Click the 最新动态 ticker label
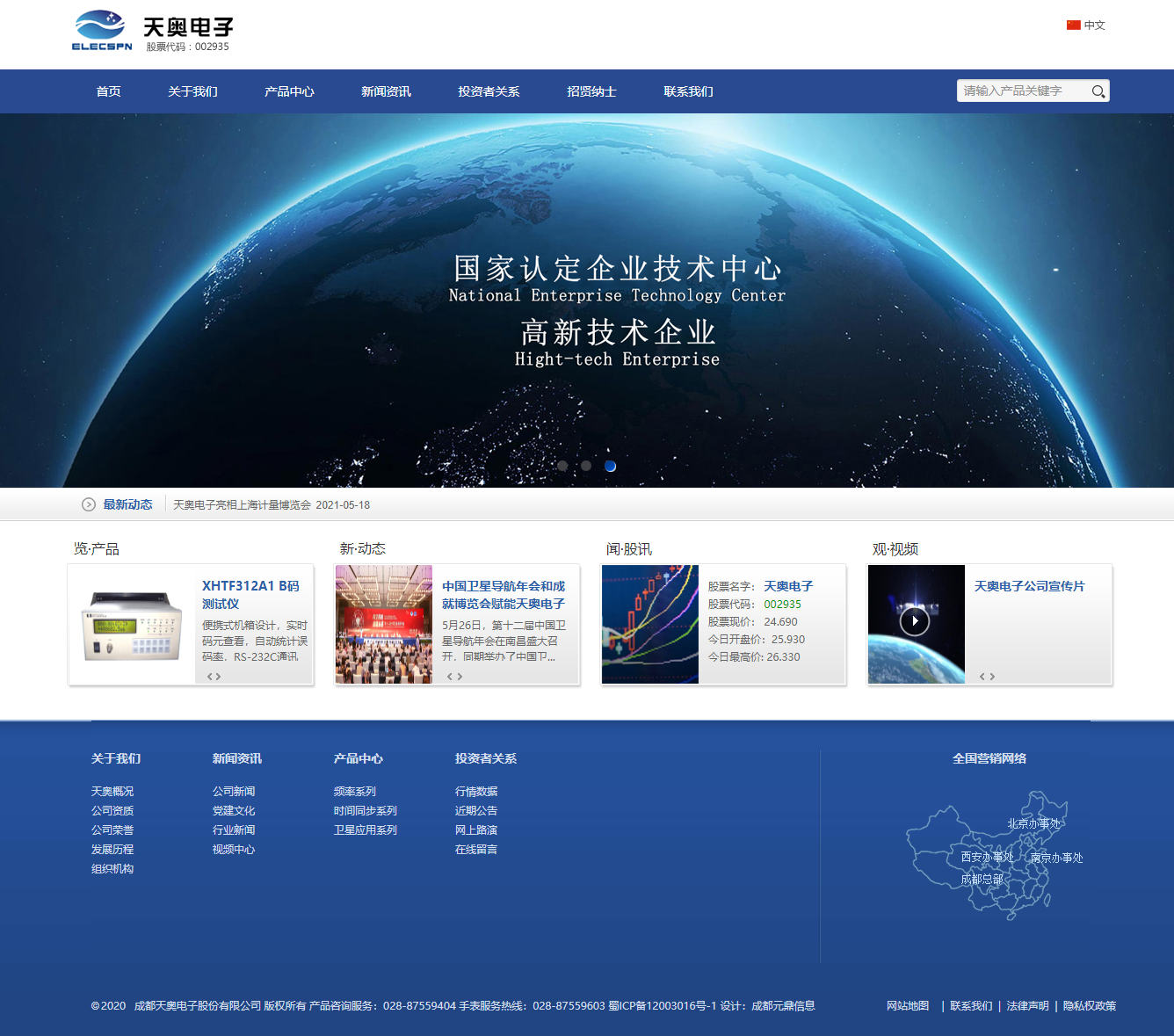Viewport: 1174px width, 1036px height. point(128,504)
